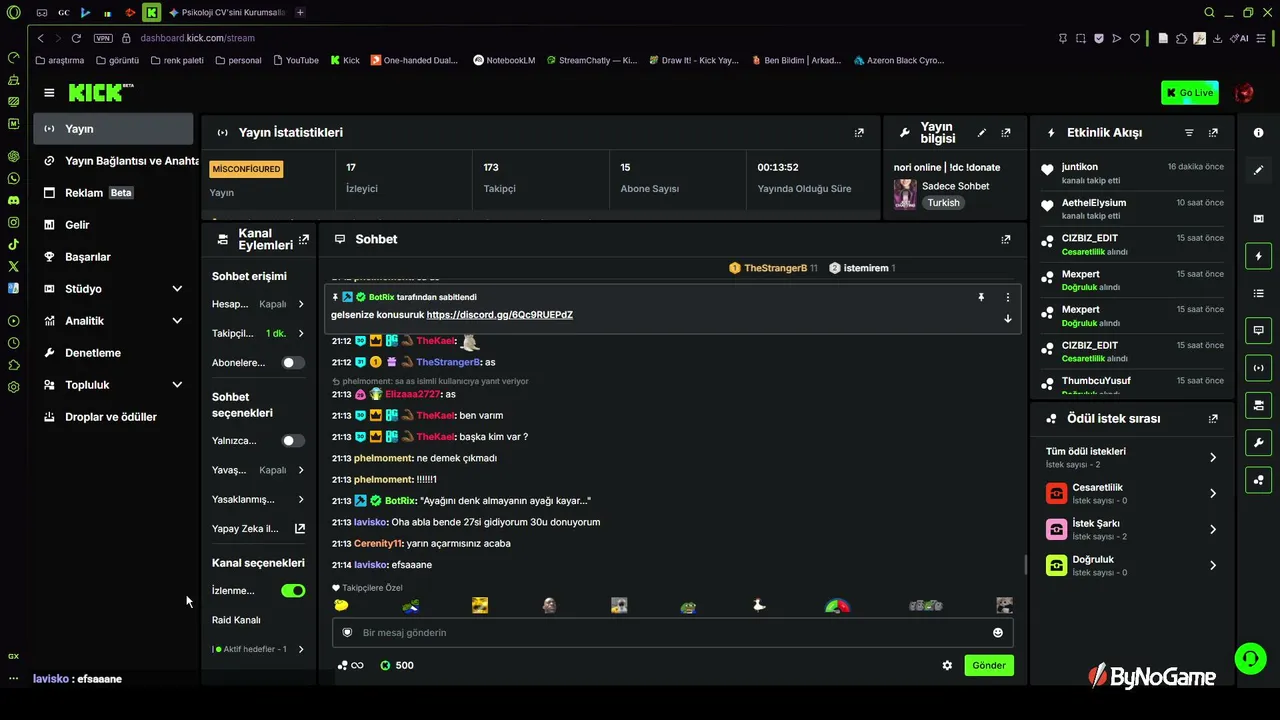Open the user avatar in top right
Image resolution: width=1280 pixels, height=720 pixels.
1244,93
